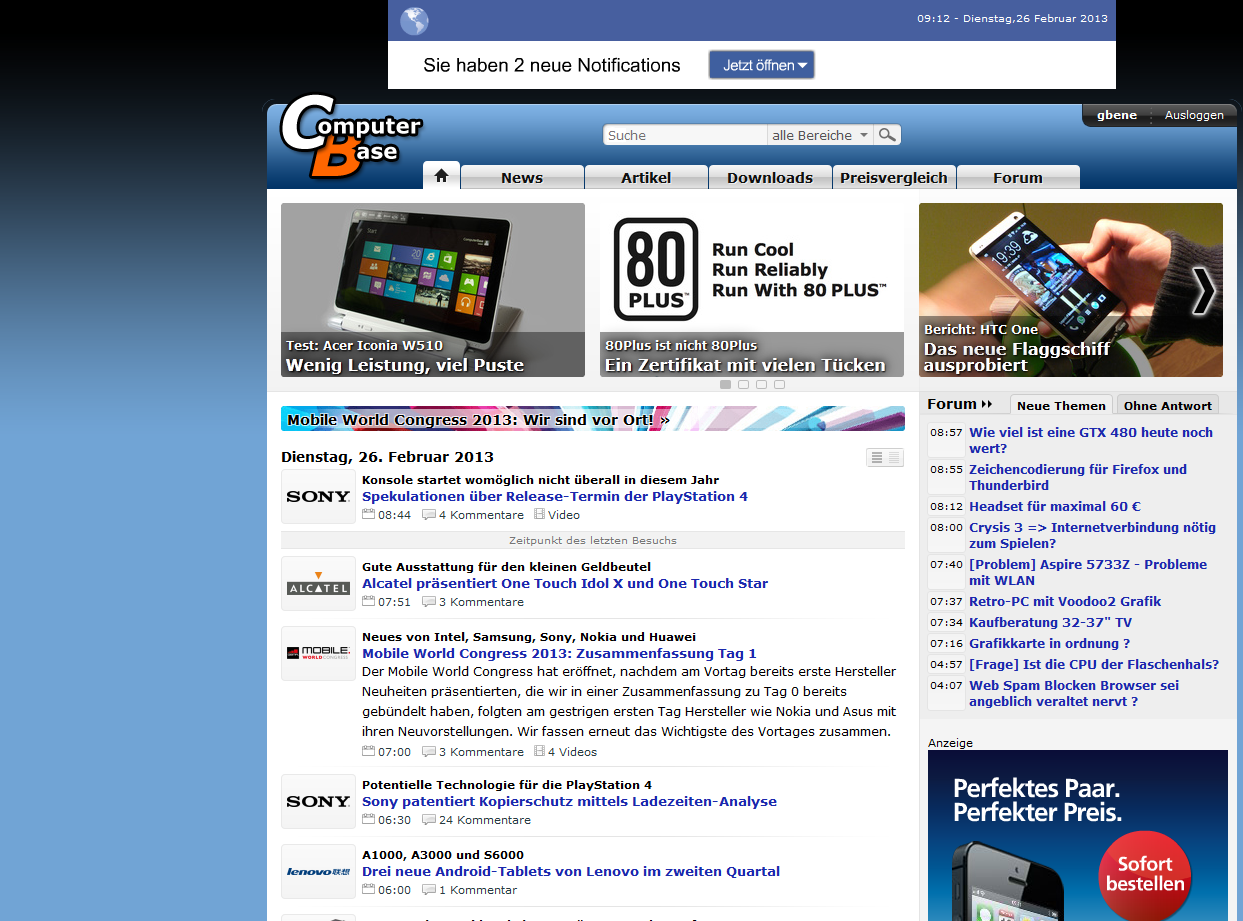Viewport: 1243px width, 921px height.
Task: Open thread Crysis 3 Internetverbindung nötig
Action: pos(1092,535)
